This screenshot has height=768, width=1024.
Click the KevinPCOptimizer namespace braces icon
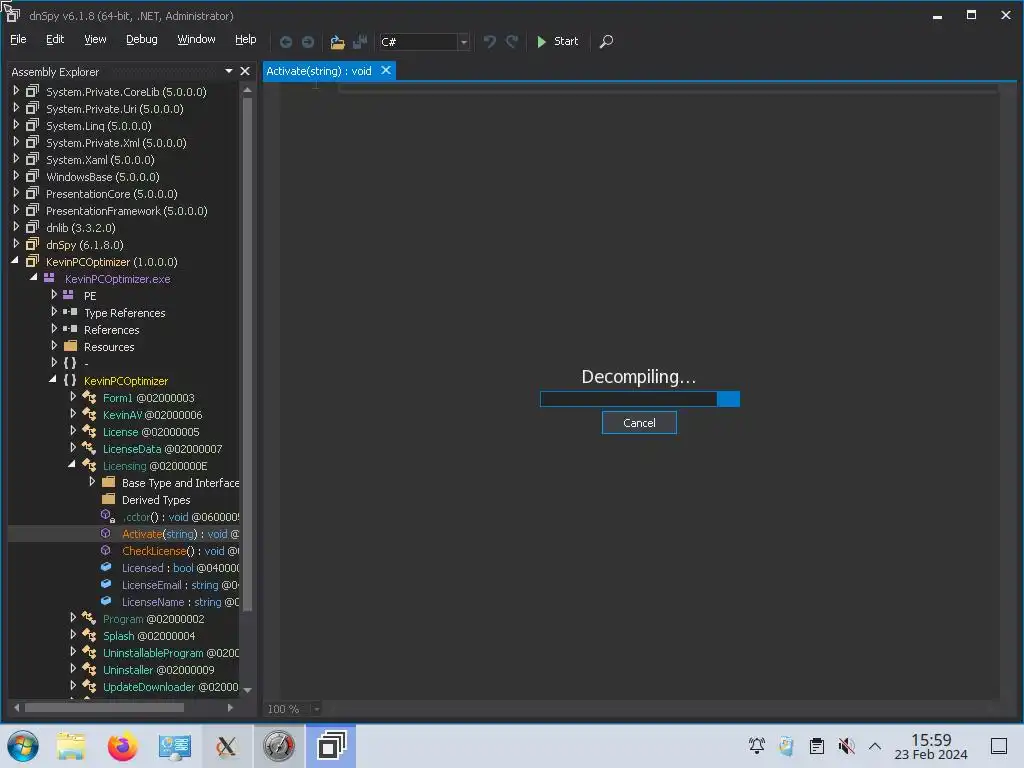(x=70, y=380)
